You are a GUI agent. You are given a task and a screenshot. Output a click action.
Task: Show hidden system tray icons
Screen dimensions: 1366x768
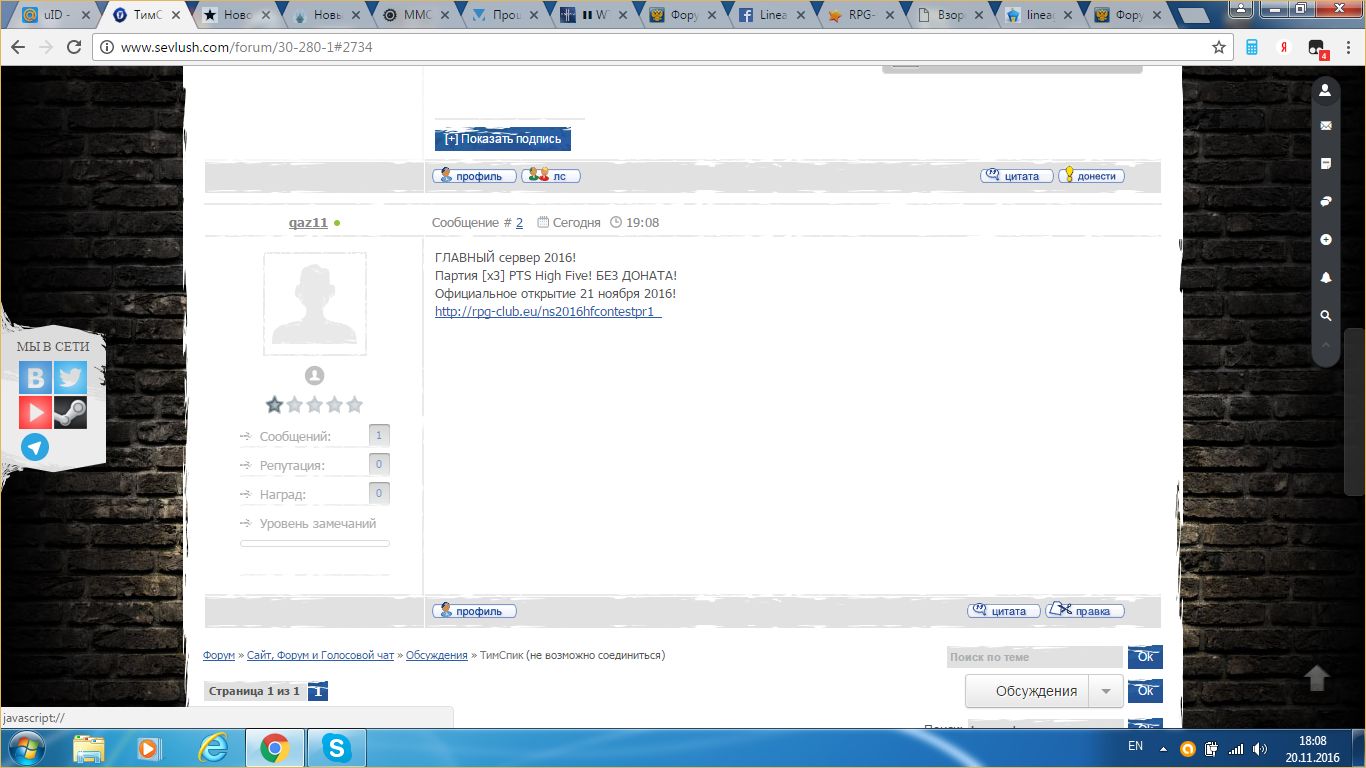pyautogui.click(x=1163, y=748)
